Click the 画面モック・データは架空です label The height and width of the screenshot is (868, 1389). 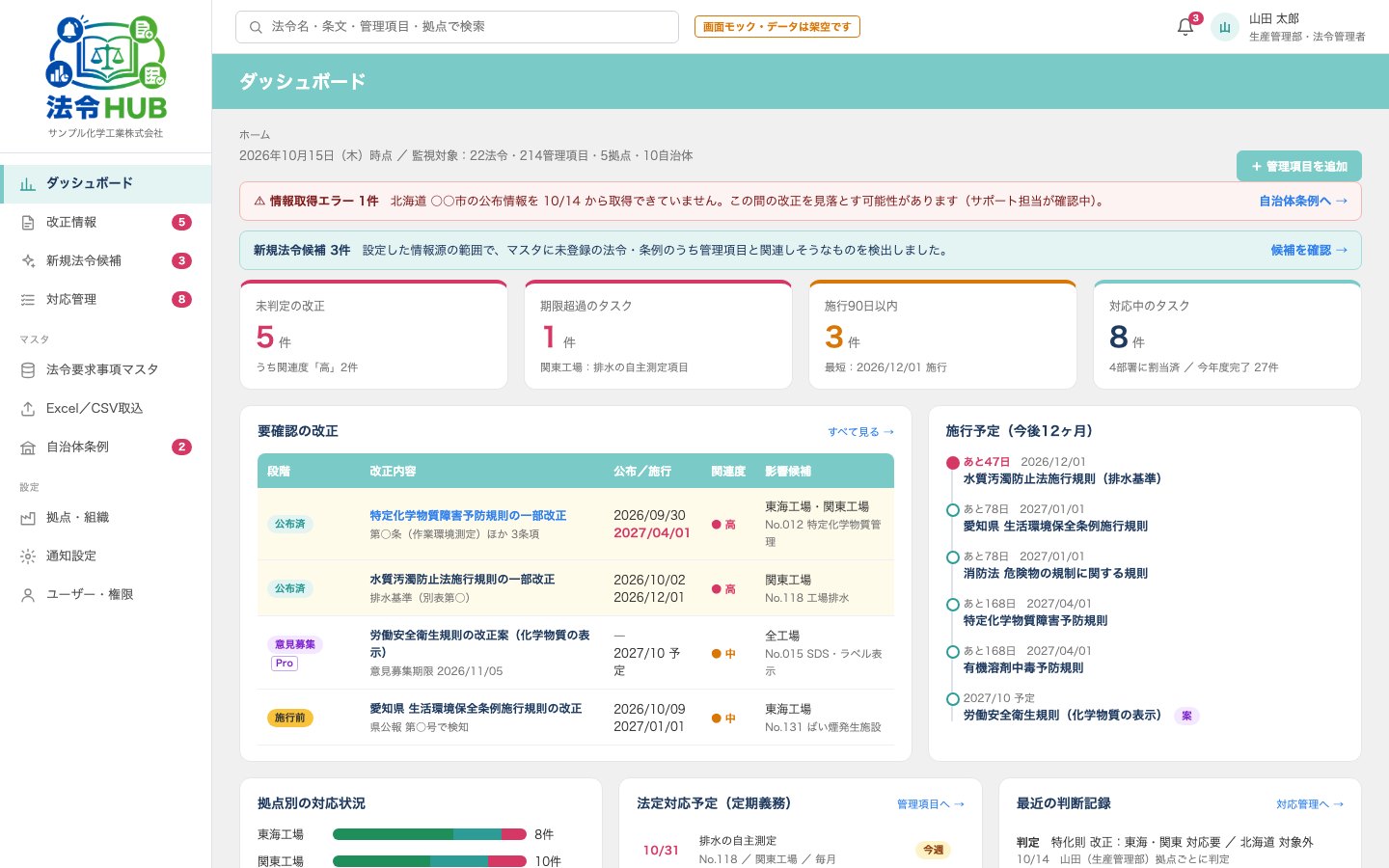tap(777, 27)
